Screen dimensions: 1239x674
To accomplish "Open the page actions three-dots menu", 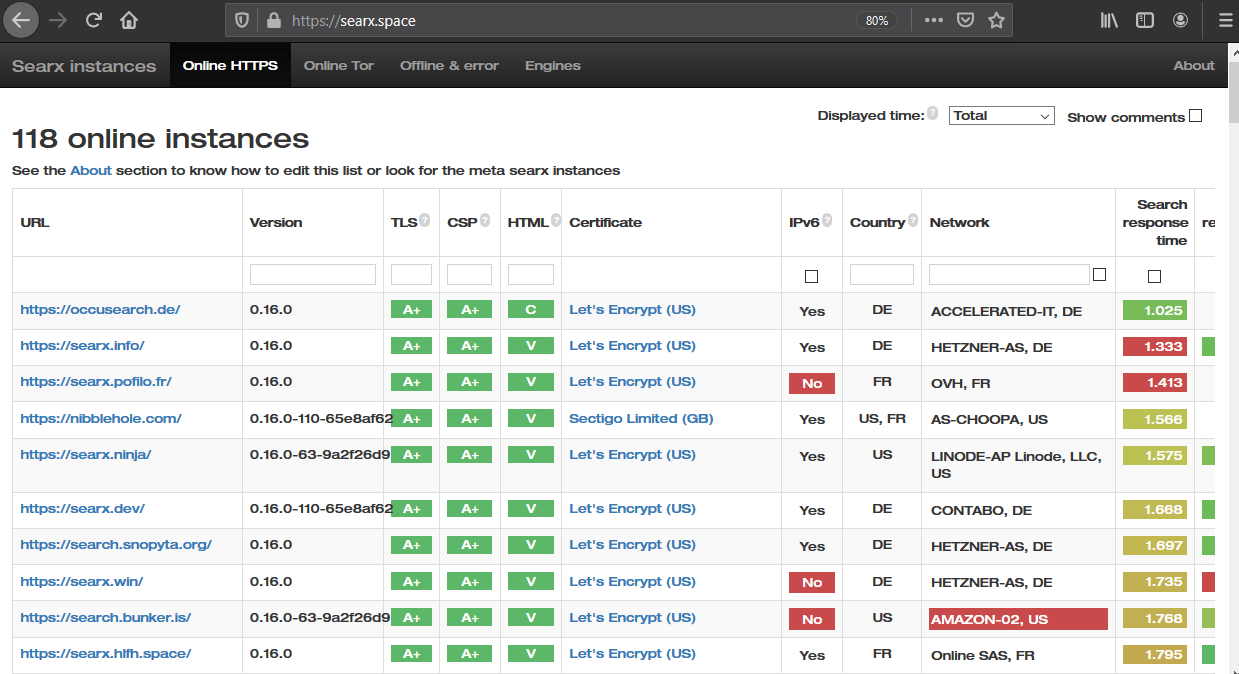I will click(x=933, y=20).
